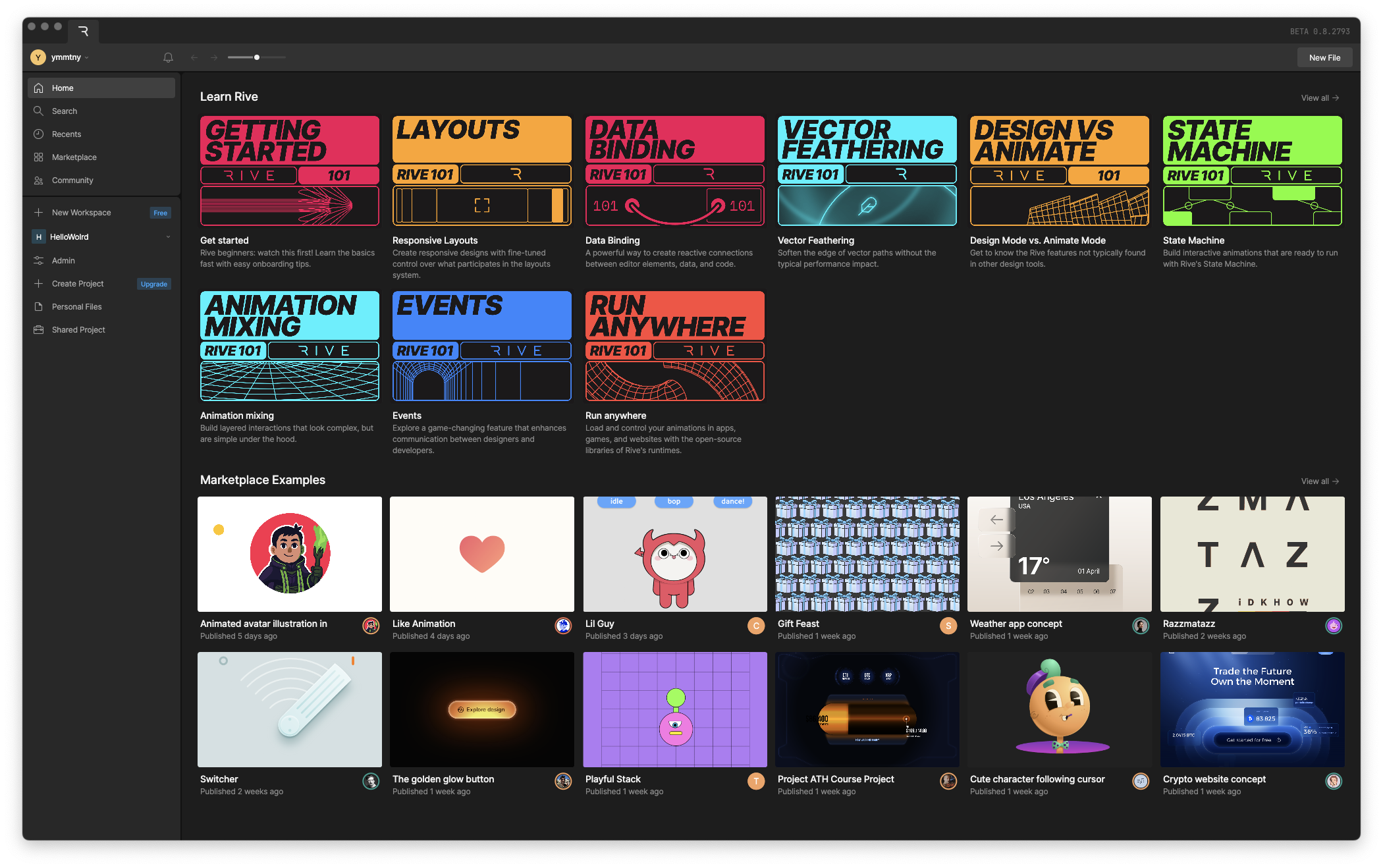
Task: Click the Marketplace grid icon
Action: (39, 157)
